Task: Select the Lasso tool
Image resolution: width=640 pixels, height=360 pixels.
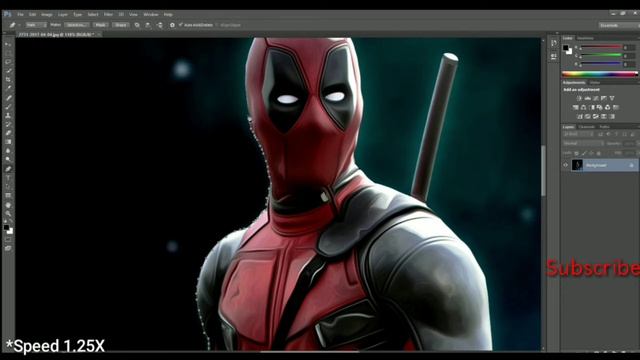Action: [8, 62]
